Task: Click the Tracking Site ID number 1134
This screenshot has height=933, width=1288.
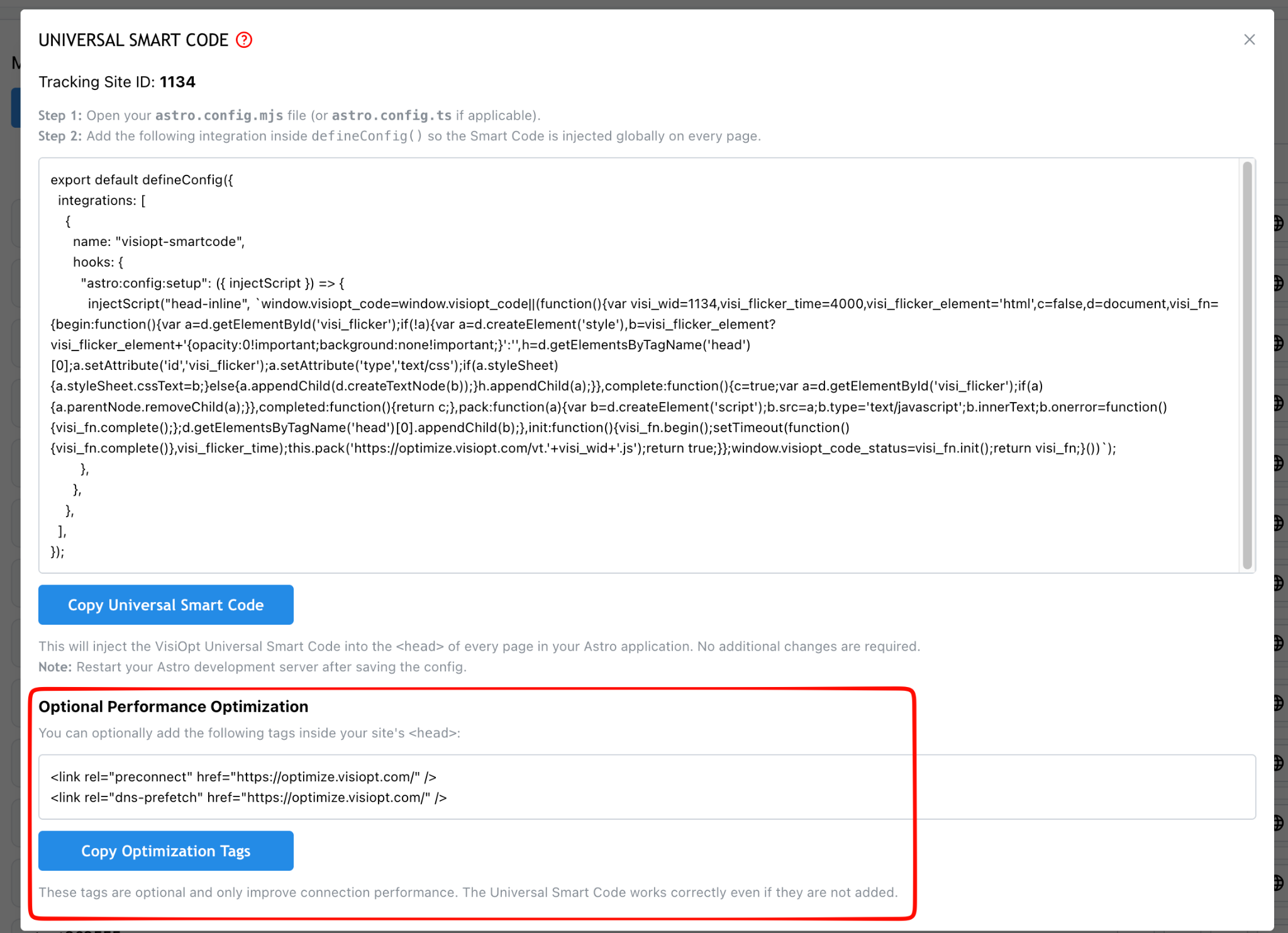Action: [x=177, y=82]
